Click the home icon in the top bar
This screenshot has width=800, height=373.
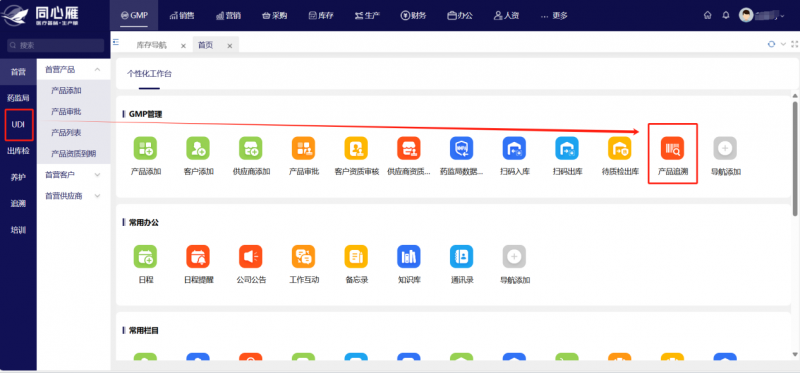tap(707, 15)
